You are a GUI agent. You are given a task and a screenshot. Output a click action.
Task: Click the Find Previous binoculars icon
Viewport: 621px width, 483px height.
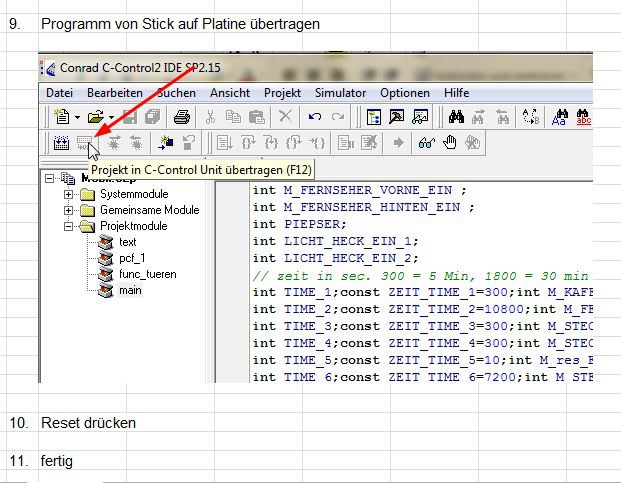[503, 117]
